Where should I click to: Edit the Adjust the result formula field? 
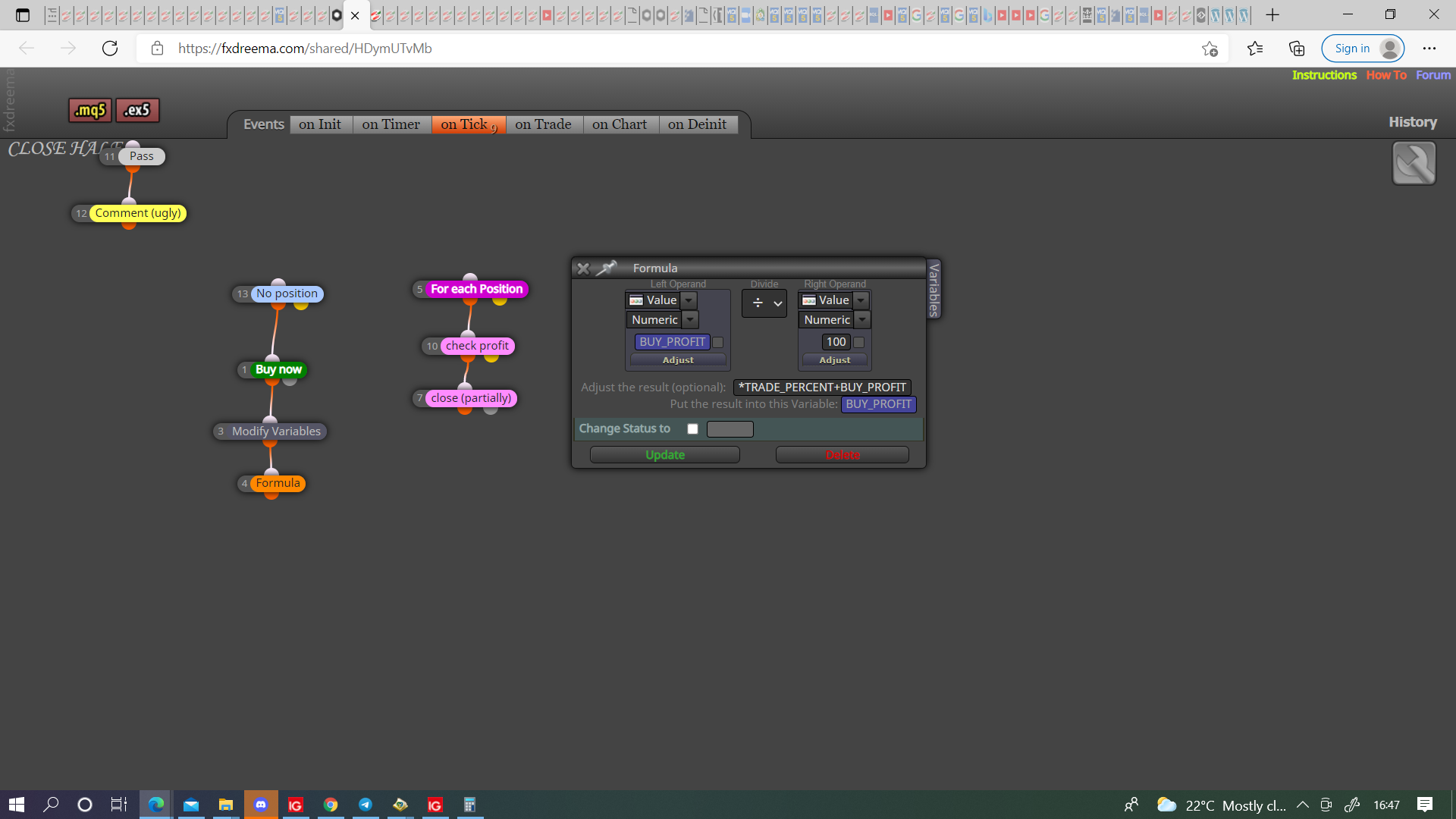click(822, 388)
